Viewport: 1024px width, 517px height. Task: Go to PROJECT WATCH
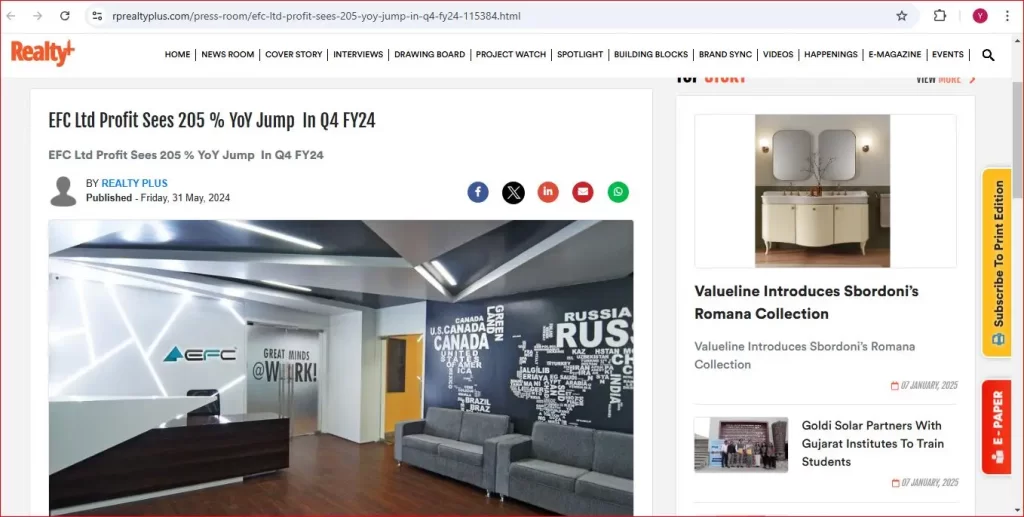coord(511,54)
